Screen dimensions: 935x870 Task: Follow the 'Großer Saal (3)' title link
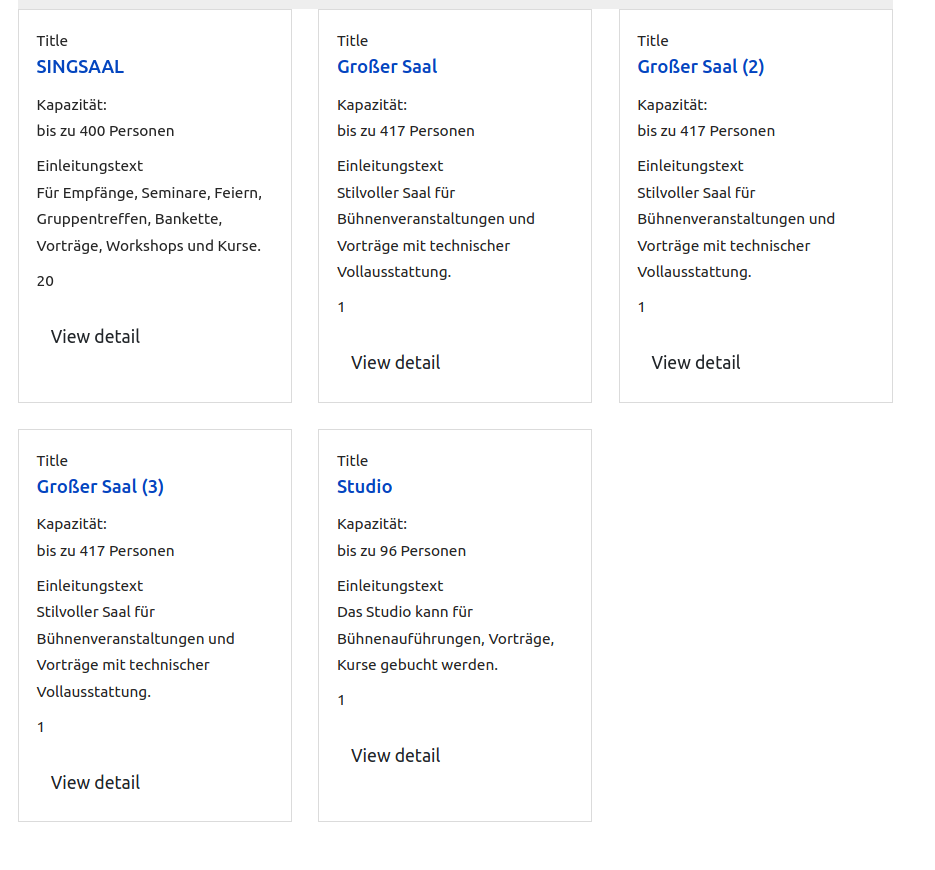click(x=100, y=487)
